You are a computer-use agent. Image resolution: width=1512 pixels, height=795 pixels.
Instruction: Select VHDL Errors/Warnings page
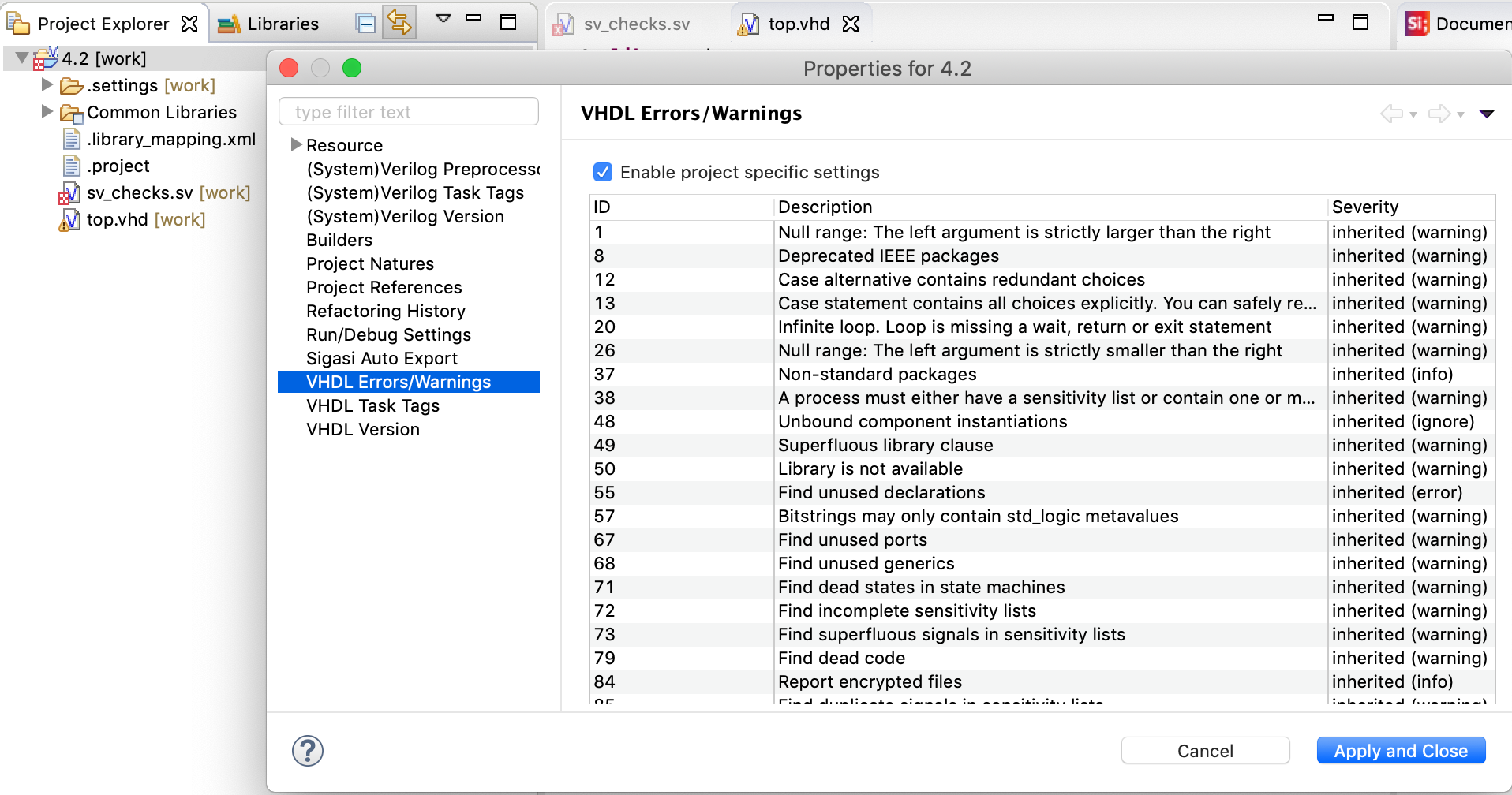[x=409, y=382]
